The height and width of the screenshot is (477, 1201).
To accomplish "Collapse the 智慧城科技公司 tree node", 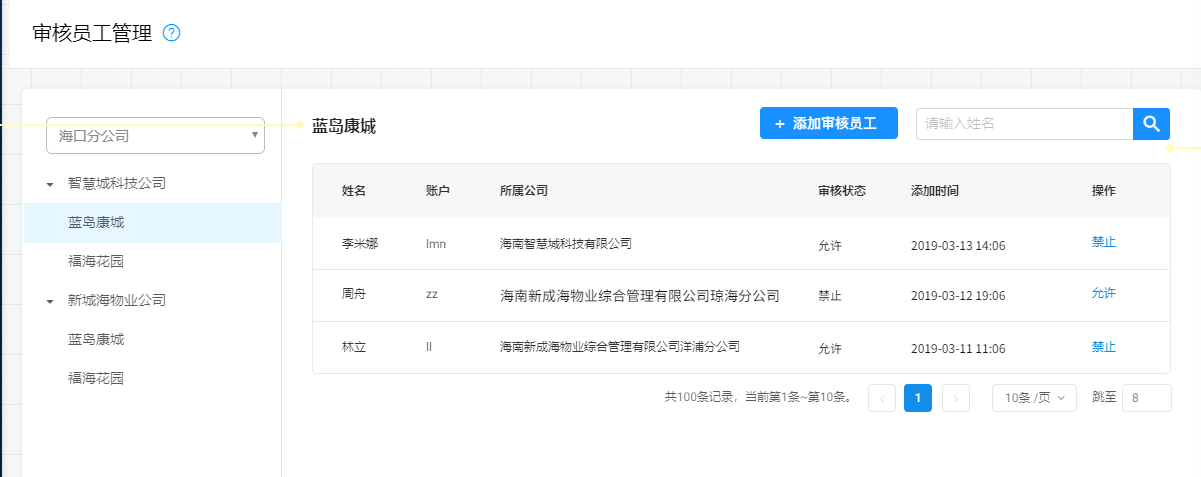I will [50, 184].
